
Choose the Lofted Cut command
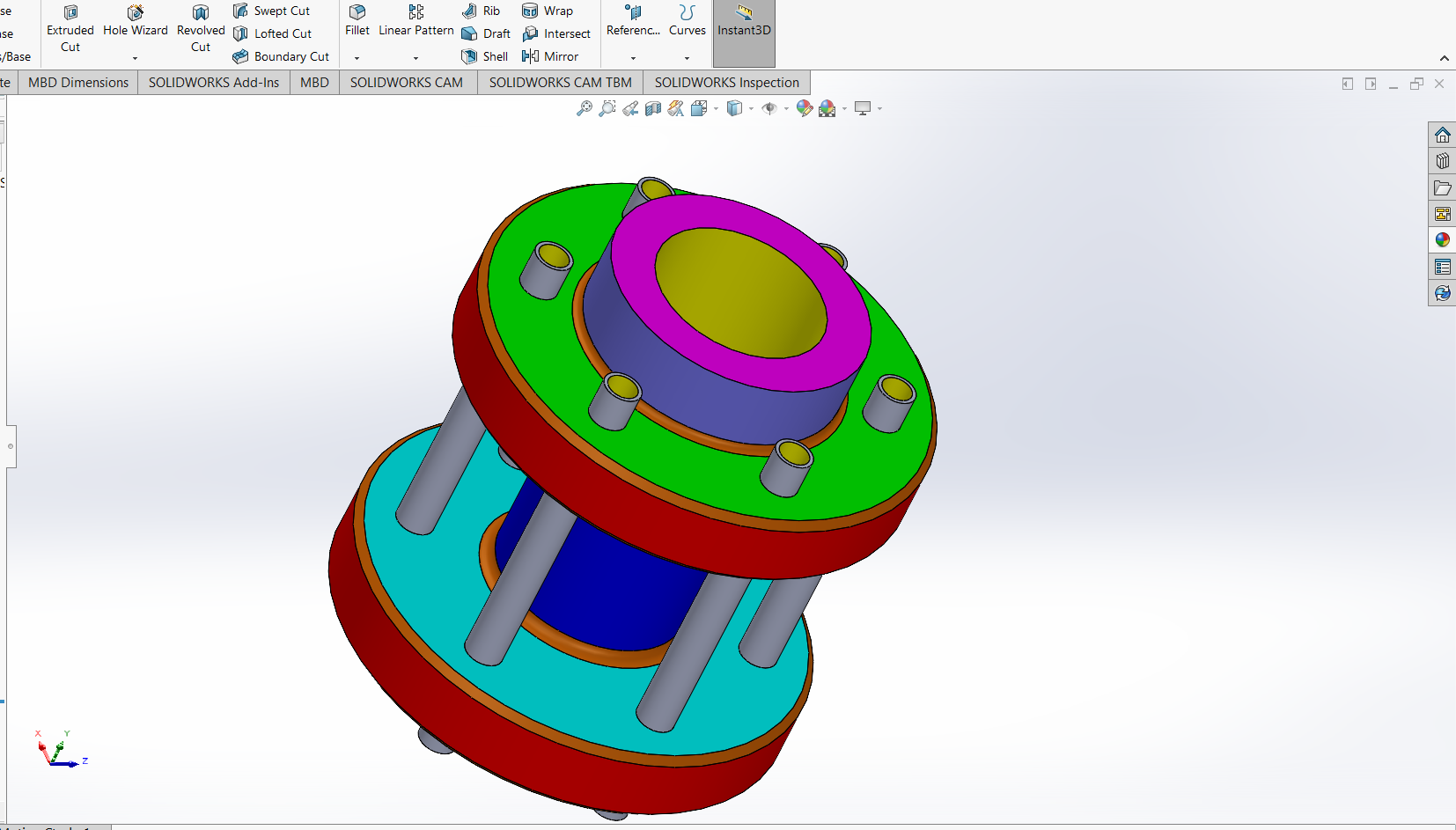click(272, 33)
